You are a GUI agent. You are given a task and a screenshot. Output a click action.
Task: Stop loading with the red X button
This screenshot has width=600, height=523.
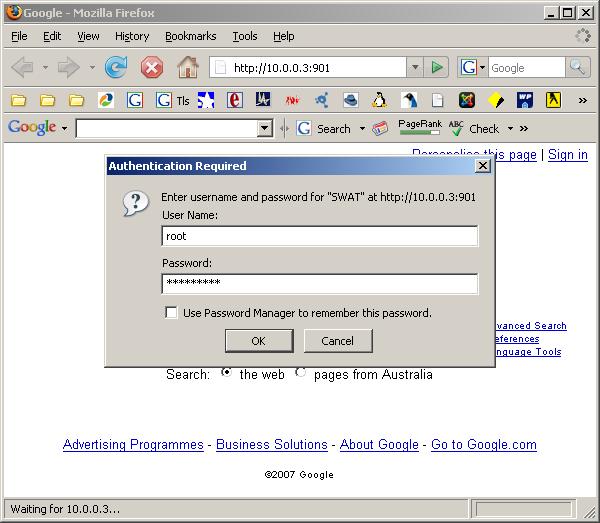pyautogui.click(x=152, y=68)
